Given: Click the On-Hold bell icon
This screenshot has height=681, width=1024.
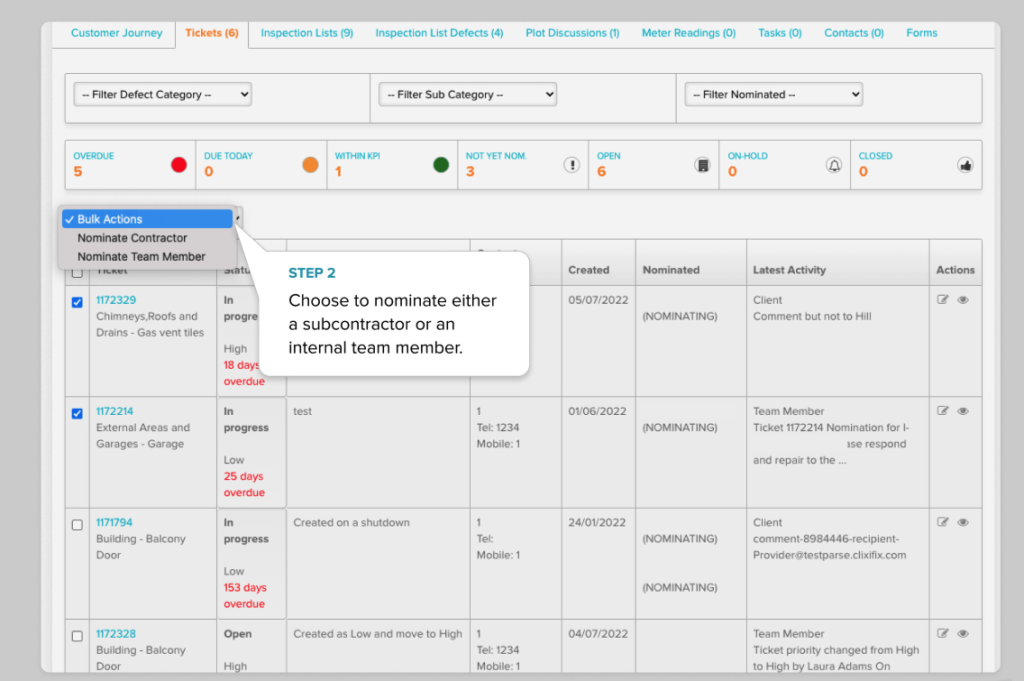Looking at the screenshot, I should 834,165.
